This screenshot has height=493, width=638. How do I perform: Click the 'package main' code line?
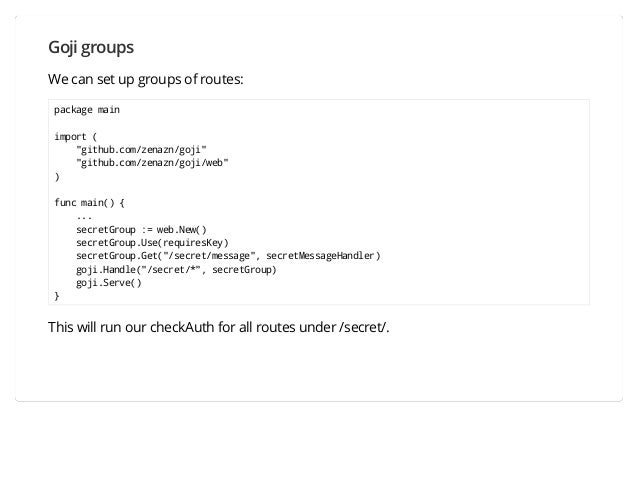[x=87, y=110]
